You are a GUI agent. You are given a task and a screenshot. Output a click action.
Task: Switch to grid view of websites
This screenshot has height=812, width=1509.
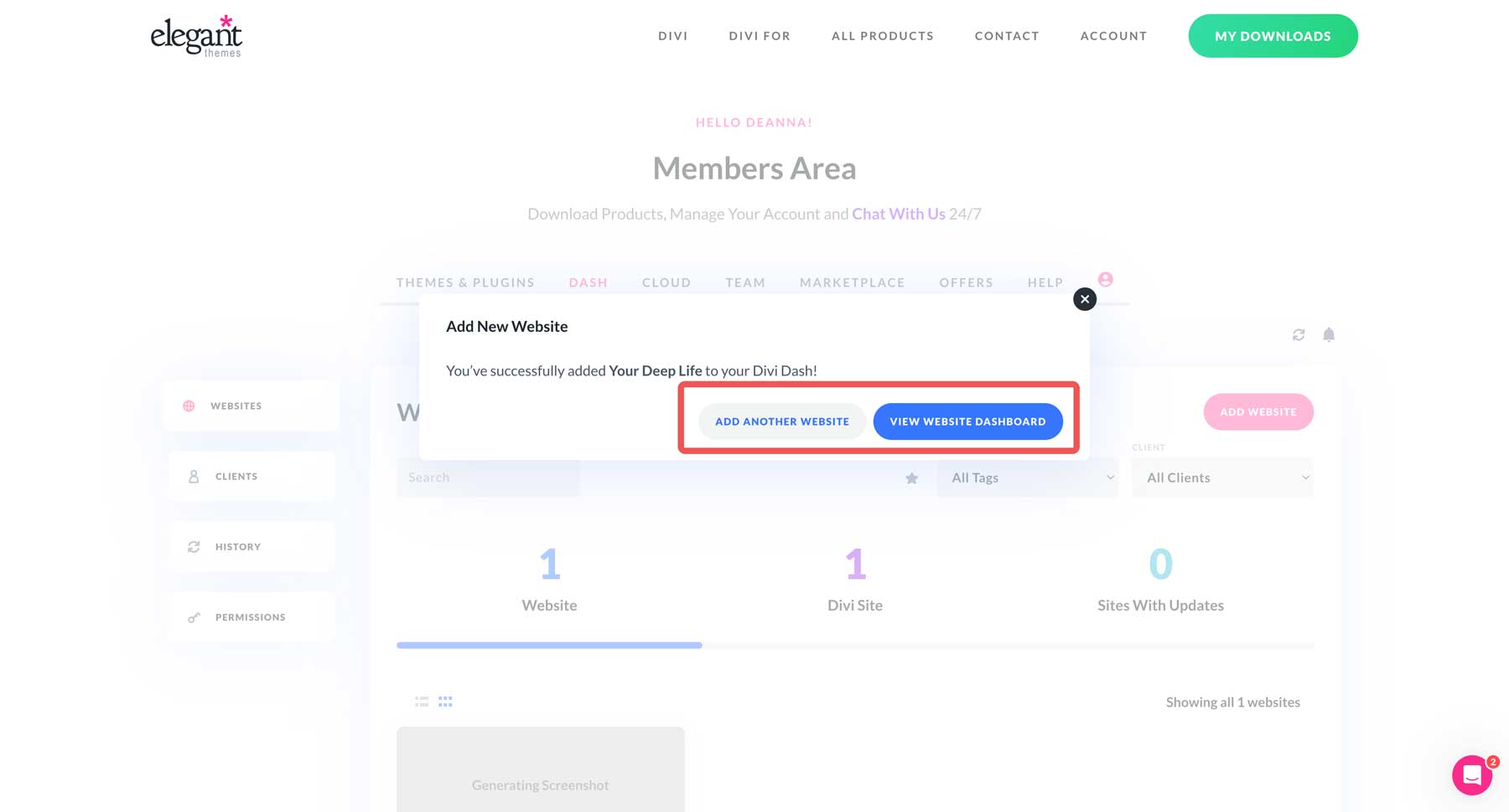point(445,701)
